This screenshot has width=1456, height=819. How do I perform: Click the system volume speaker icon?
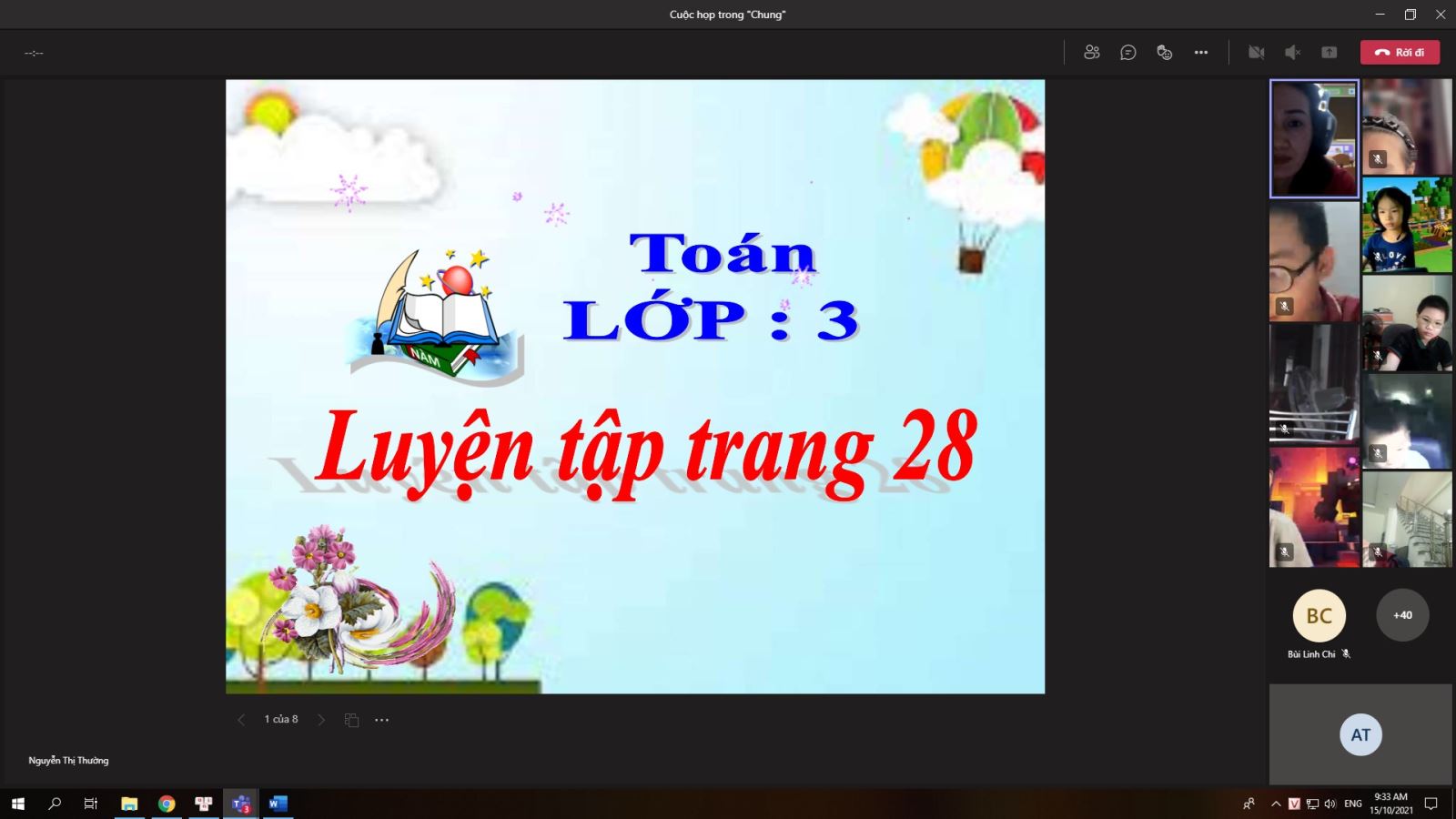click(x=1330, y=804)
